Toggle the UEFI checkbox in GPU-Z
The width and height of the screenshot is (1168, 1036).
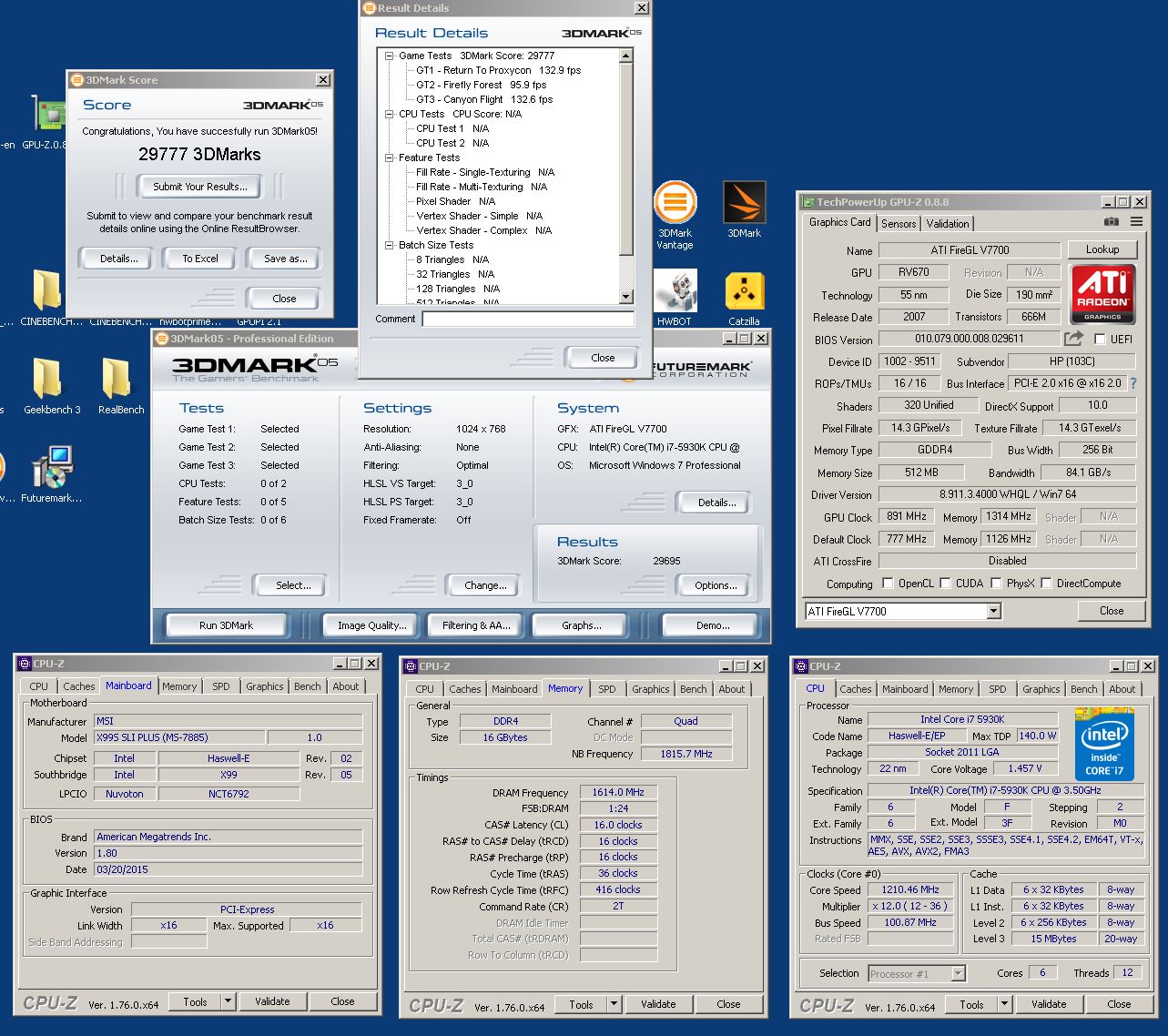tap(1100, 340)
